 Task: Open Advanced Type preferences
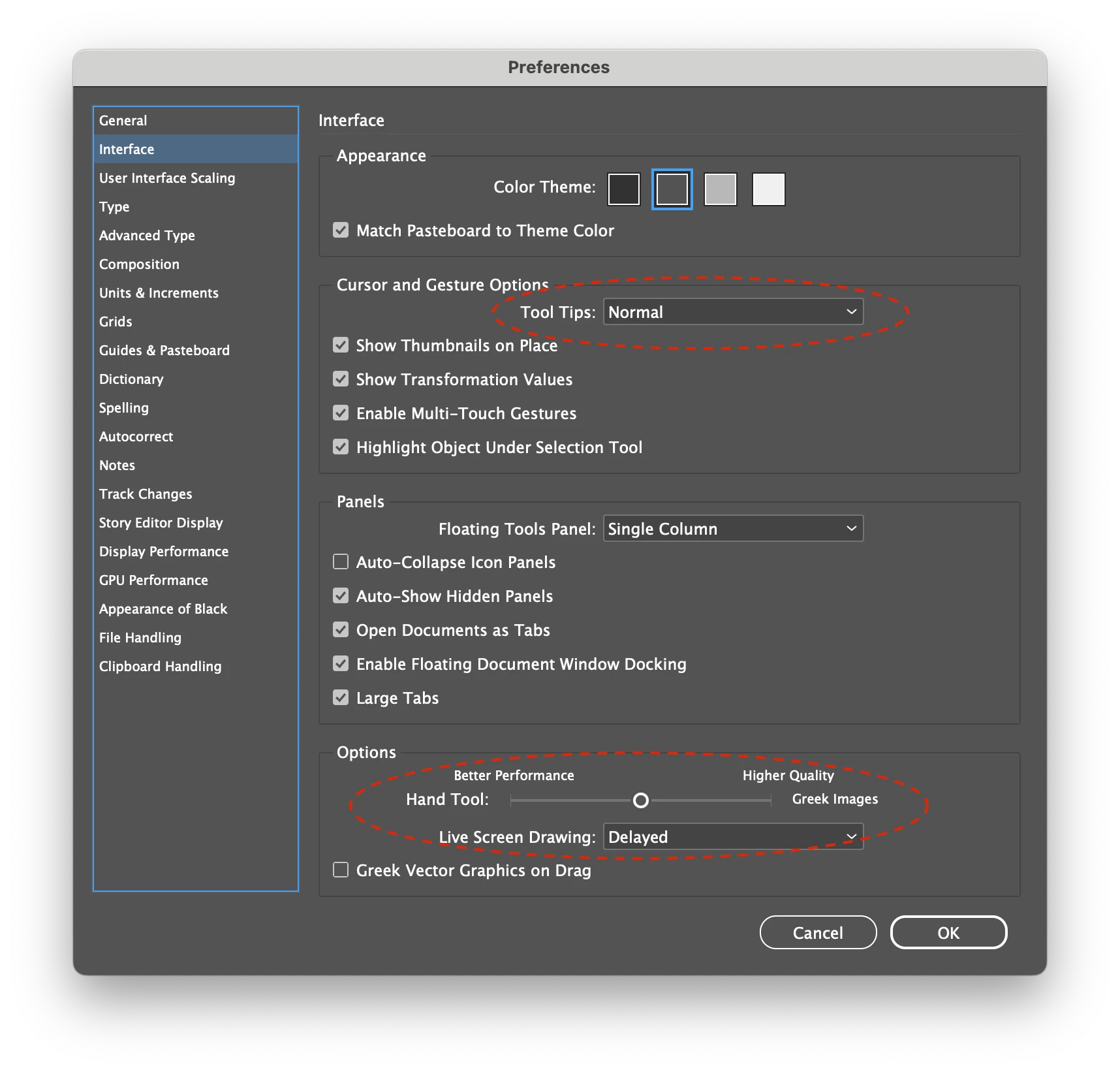(196, 236)
